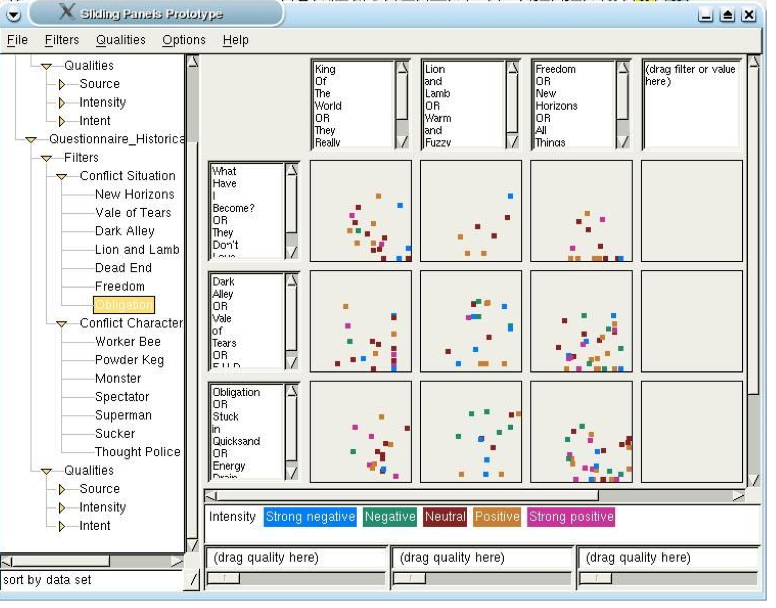This screenshot has width=776, height=608.
Task: Click the shade window button in title bar
Action: point(727,15)
